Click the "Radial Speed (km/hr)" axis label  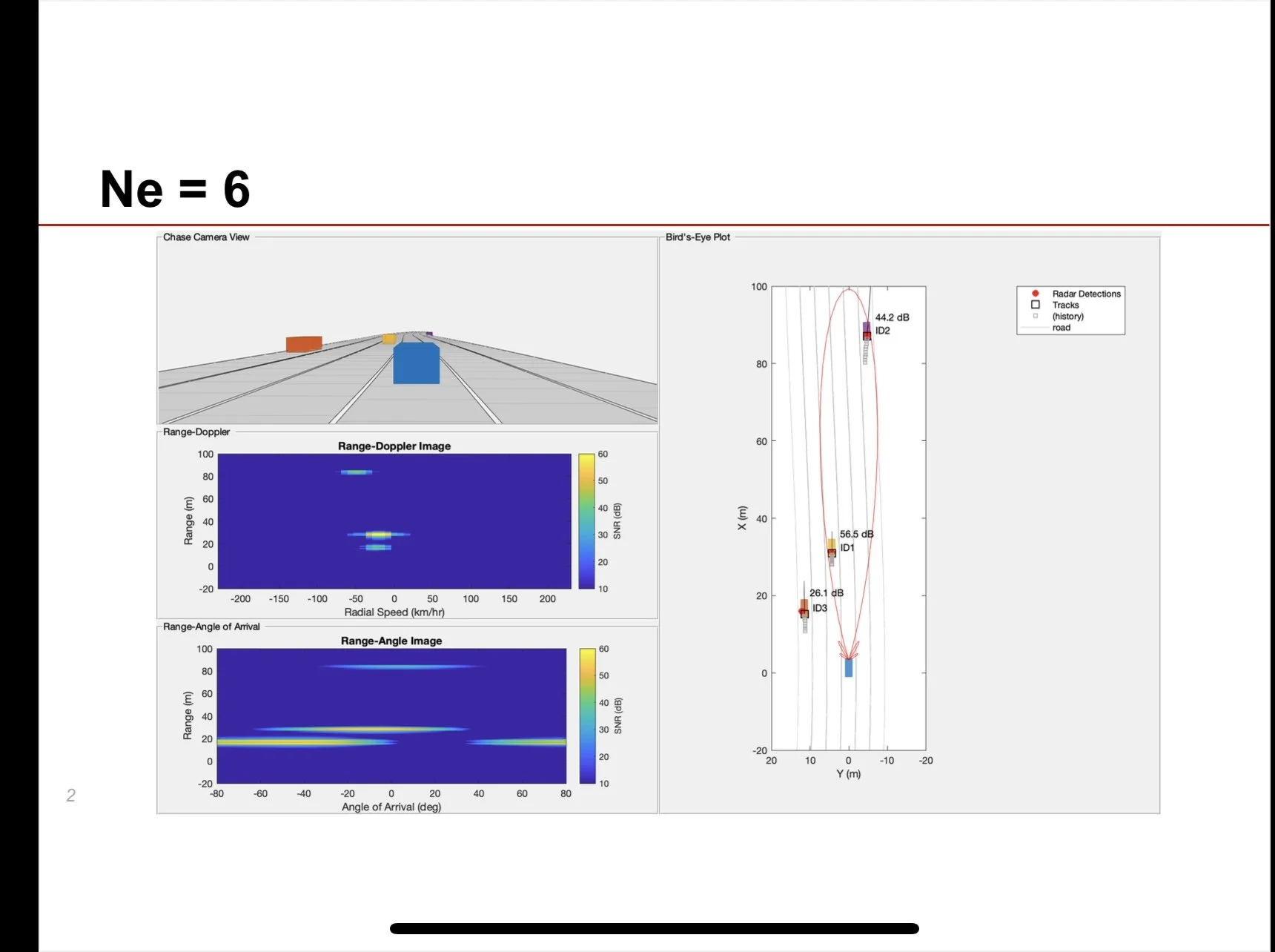pos(394,612)
